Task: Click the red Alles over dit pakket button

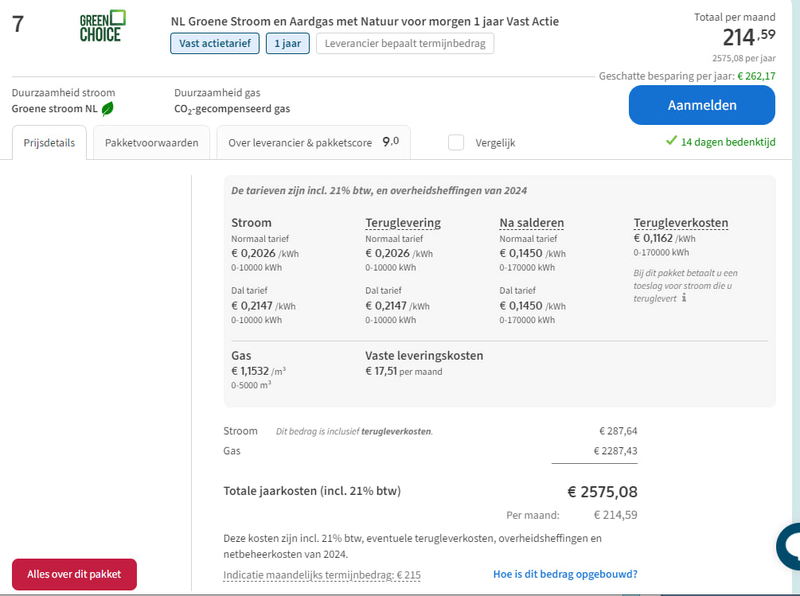Action: 75,574
